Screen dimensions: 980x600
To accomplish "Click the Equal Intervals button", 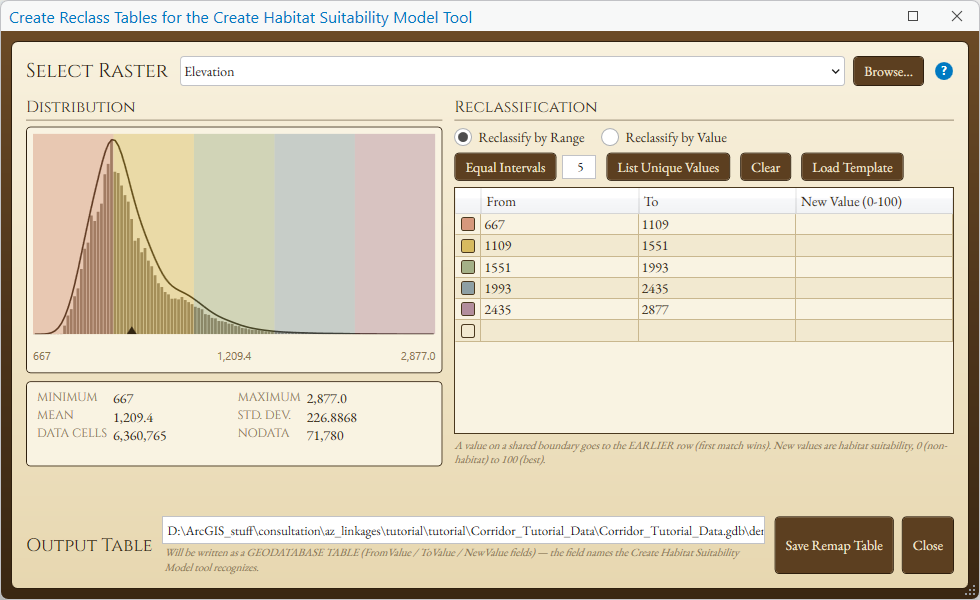I will pyautogui.click(x=506, y=168).
